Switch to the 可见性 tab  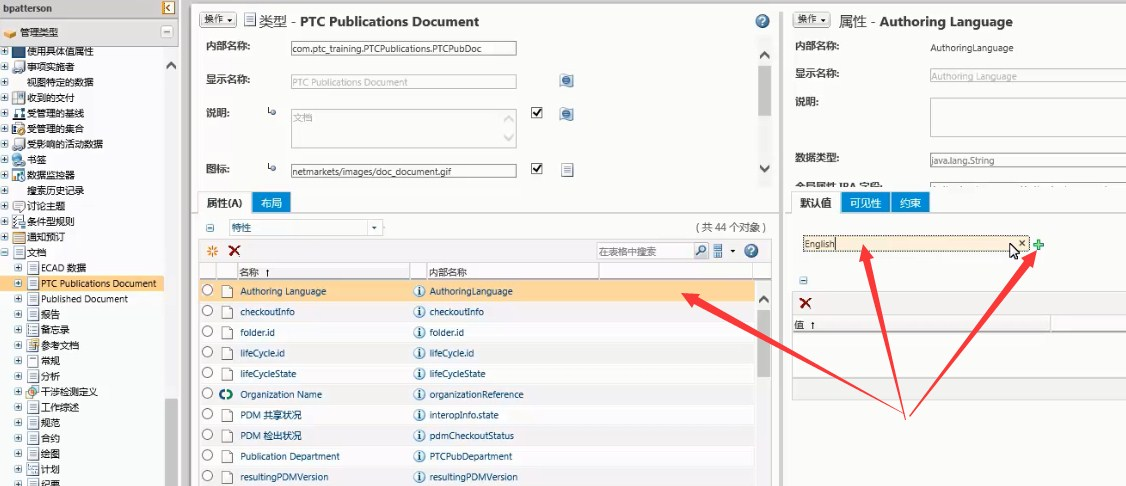tap(865, 203)
